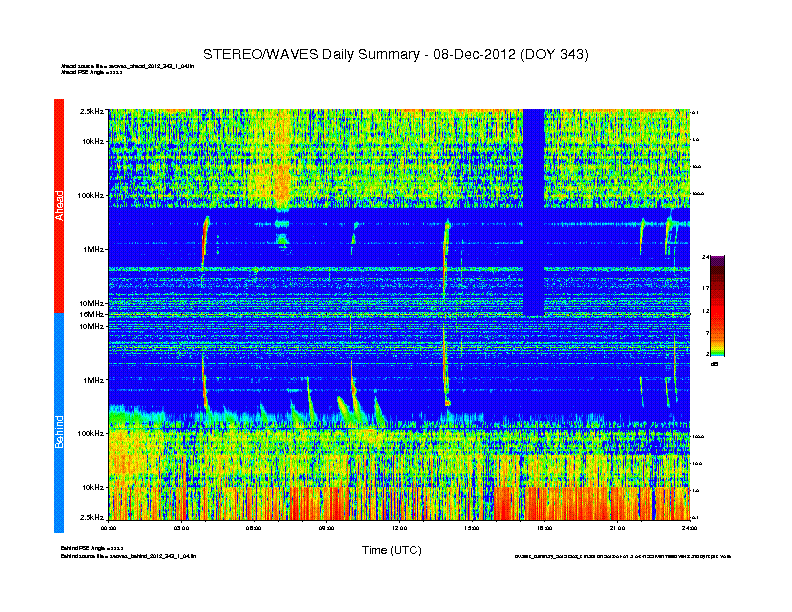
Task: Click the blue Behind spacecraft bar
Action: pyautogui.click(x=58, y=423)
